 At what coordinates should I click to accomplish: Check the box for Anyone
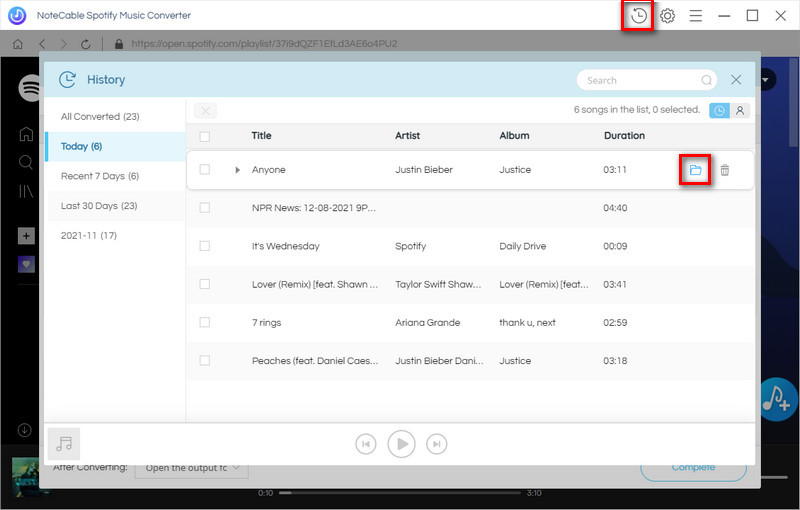(205, 169)
